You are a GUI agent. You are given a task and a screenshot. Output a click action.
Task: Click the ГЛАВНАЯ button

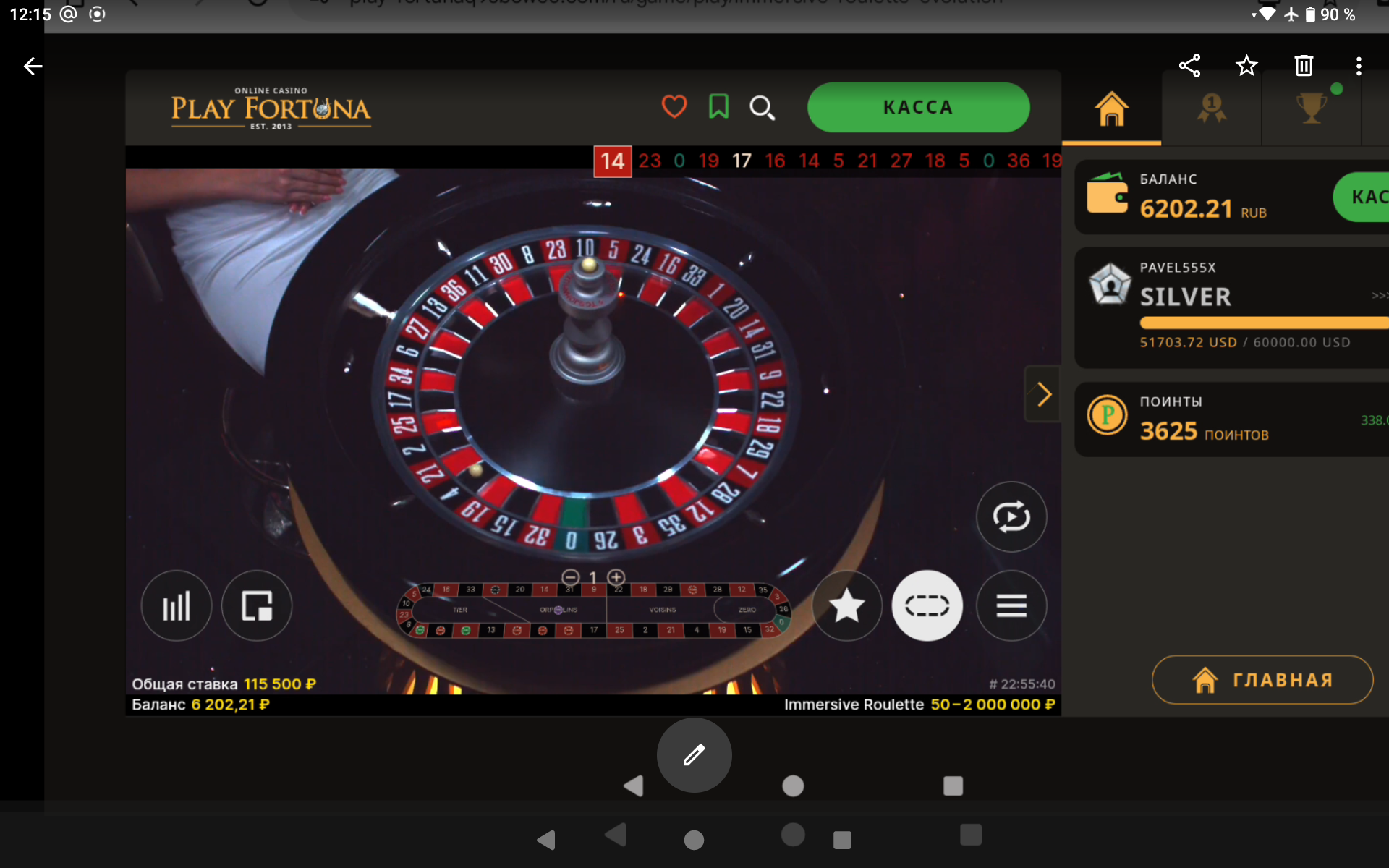pyautogui.click(x=1262, y=680)
